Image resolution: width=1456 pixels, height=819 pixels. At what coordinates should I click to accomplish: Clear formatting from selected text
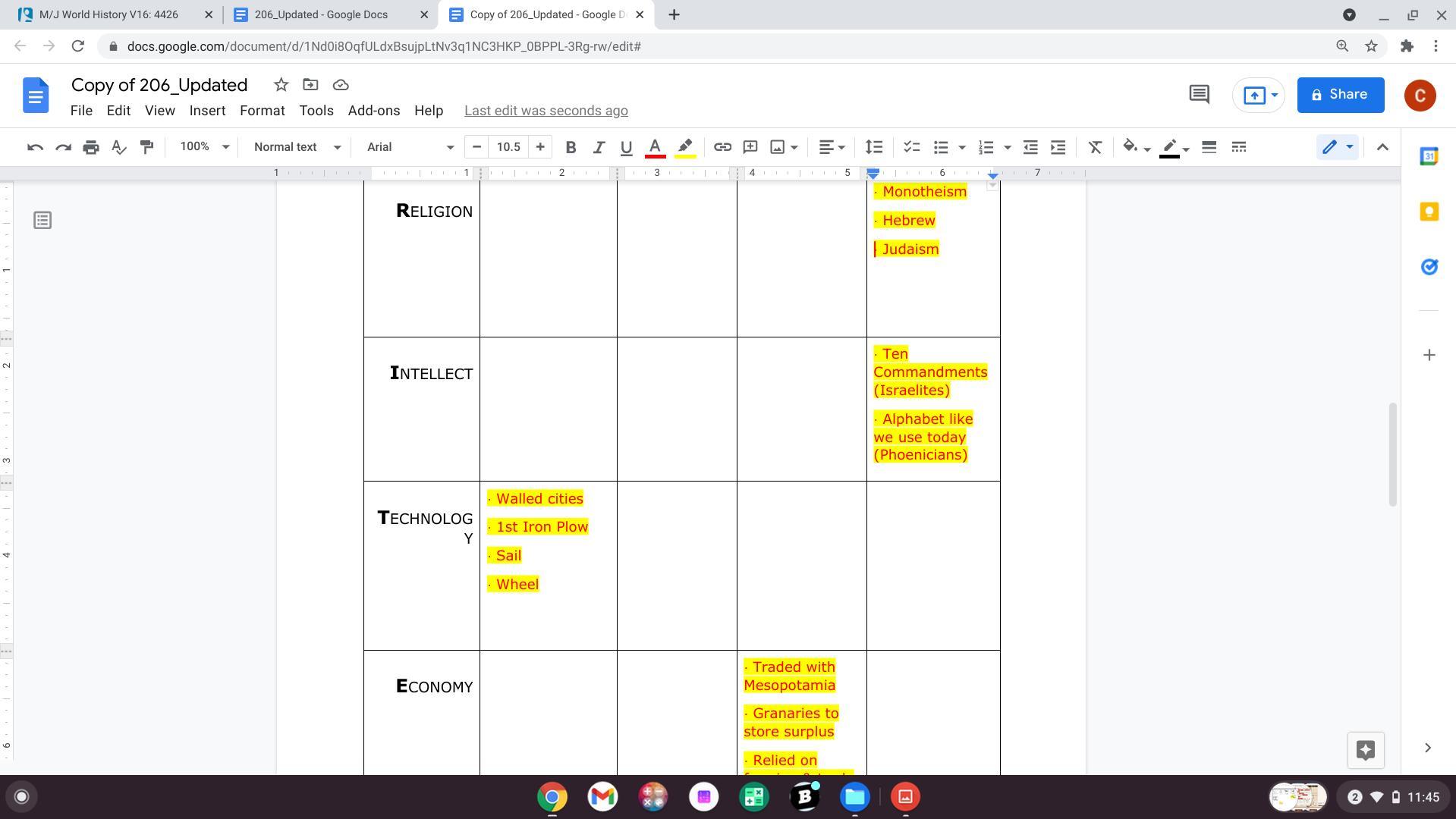tap(1095, 147)
